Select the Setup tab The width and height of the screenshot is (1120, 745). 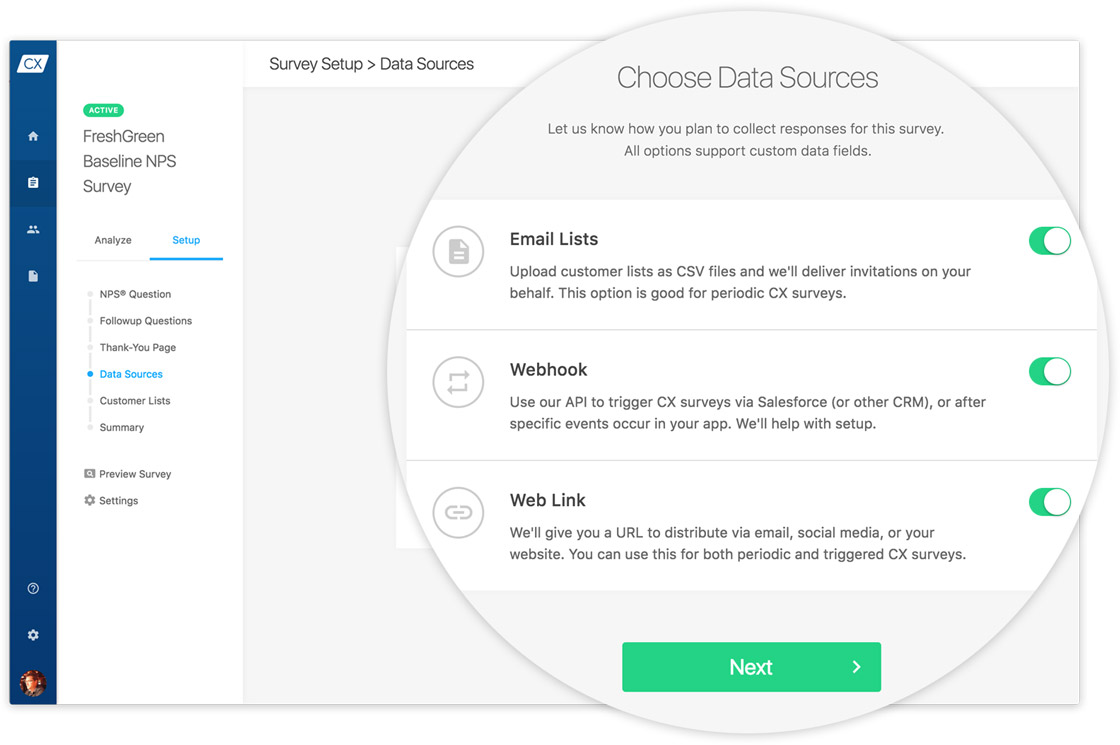(x=186, y=240)
